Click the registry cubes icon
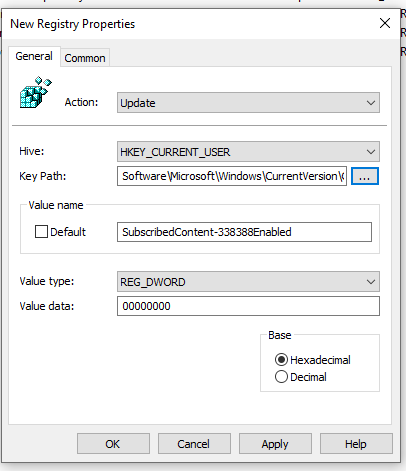The image size is (406, 471). pyautogui.click(x=36, y=92)
